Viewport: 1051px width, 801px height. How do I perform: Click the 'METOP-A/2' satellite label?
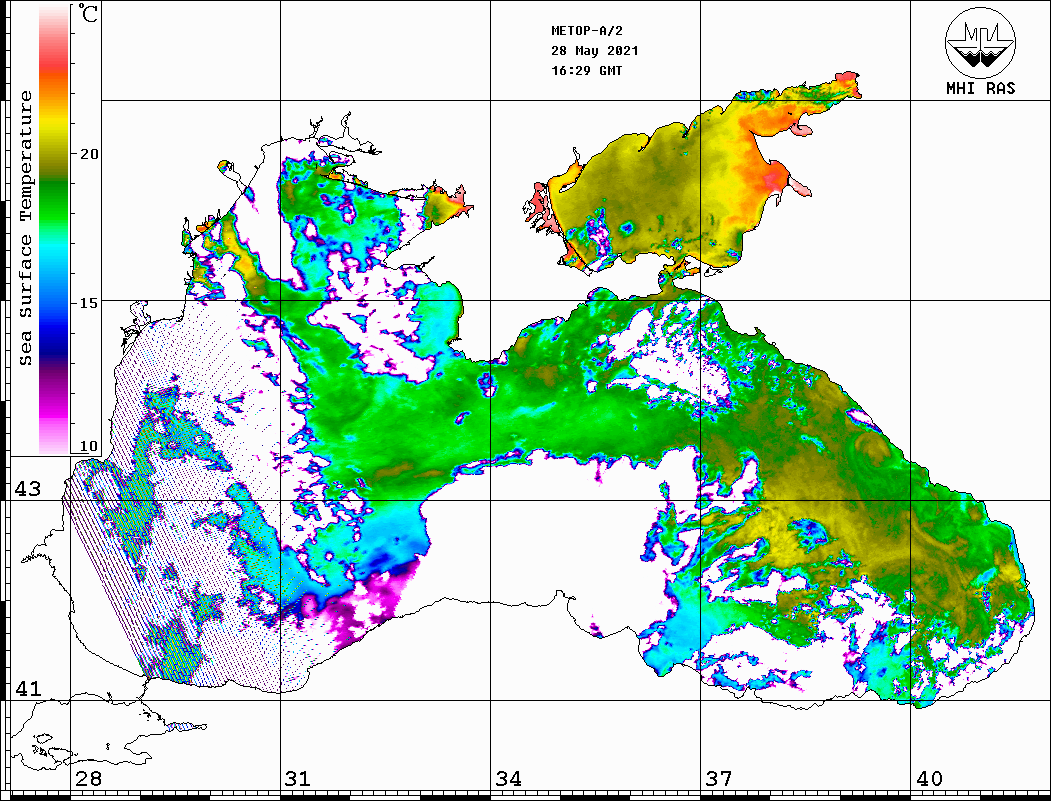587,31
